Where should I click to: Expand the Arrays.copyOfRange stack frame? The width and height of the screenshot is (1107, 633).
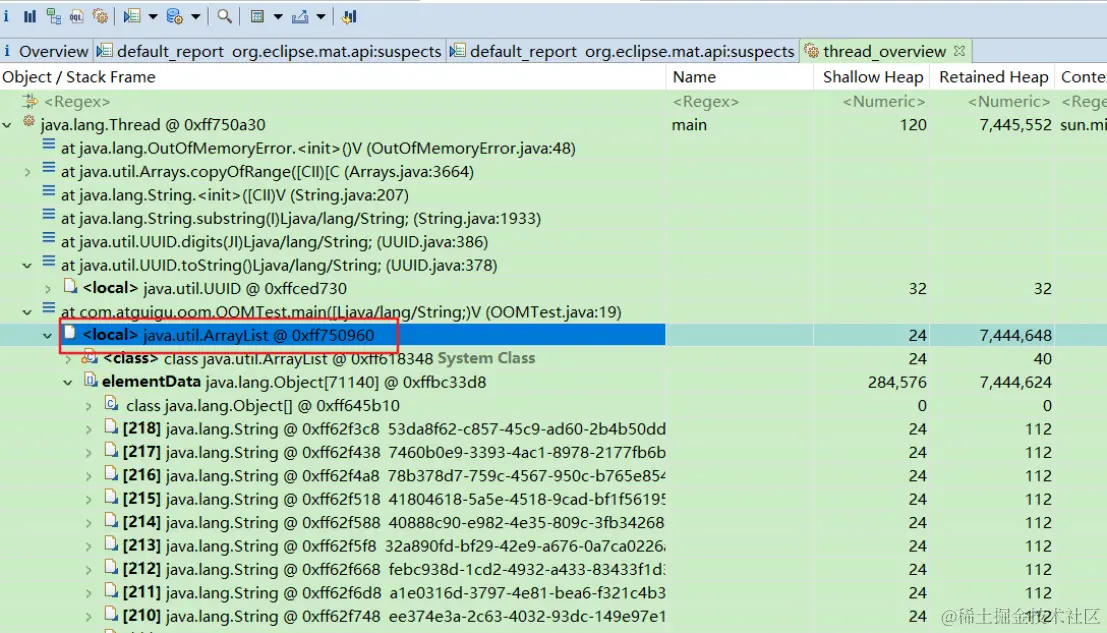point(28,172)
